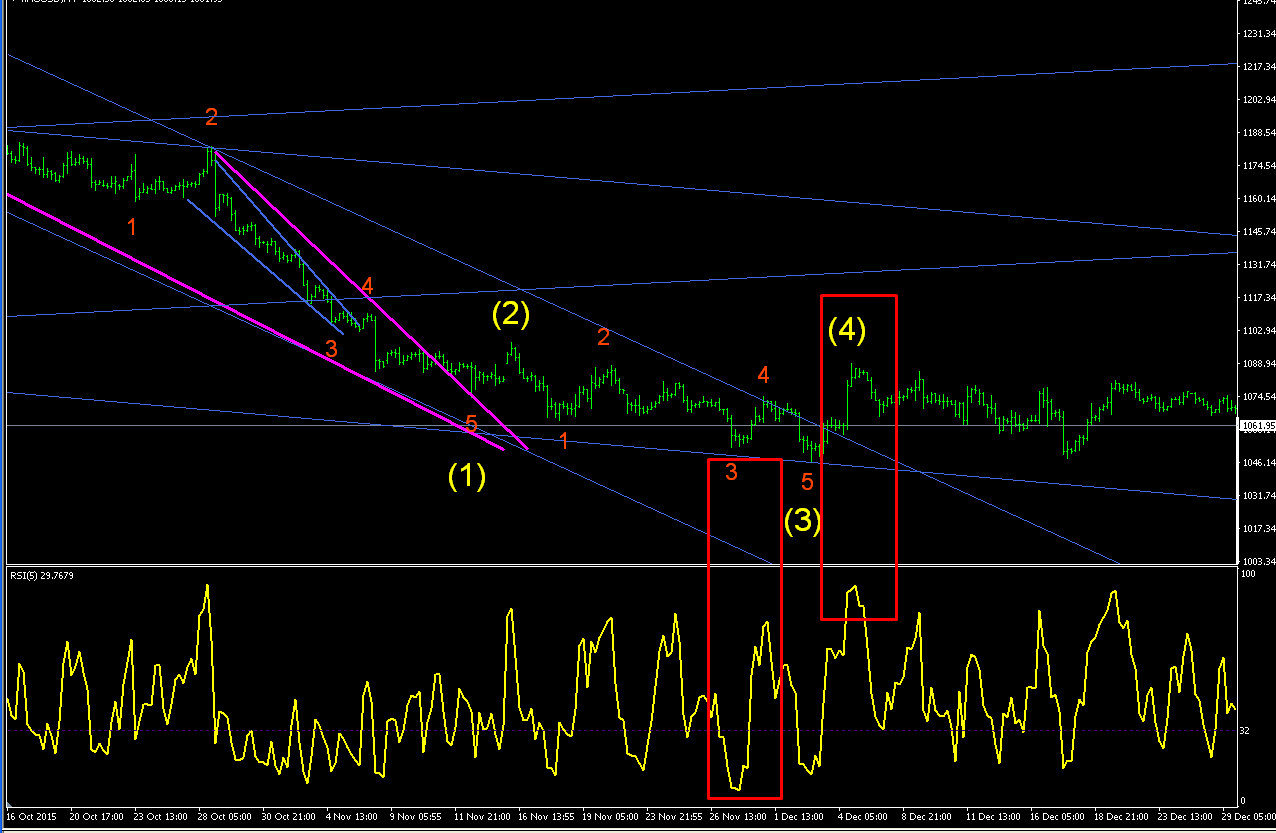This screenshot has height=833, width=1276.
Task: Click the RSI scale value 100
Action: (1248, 575)
